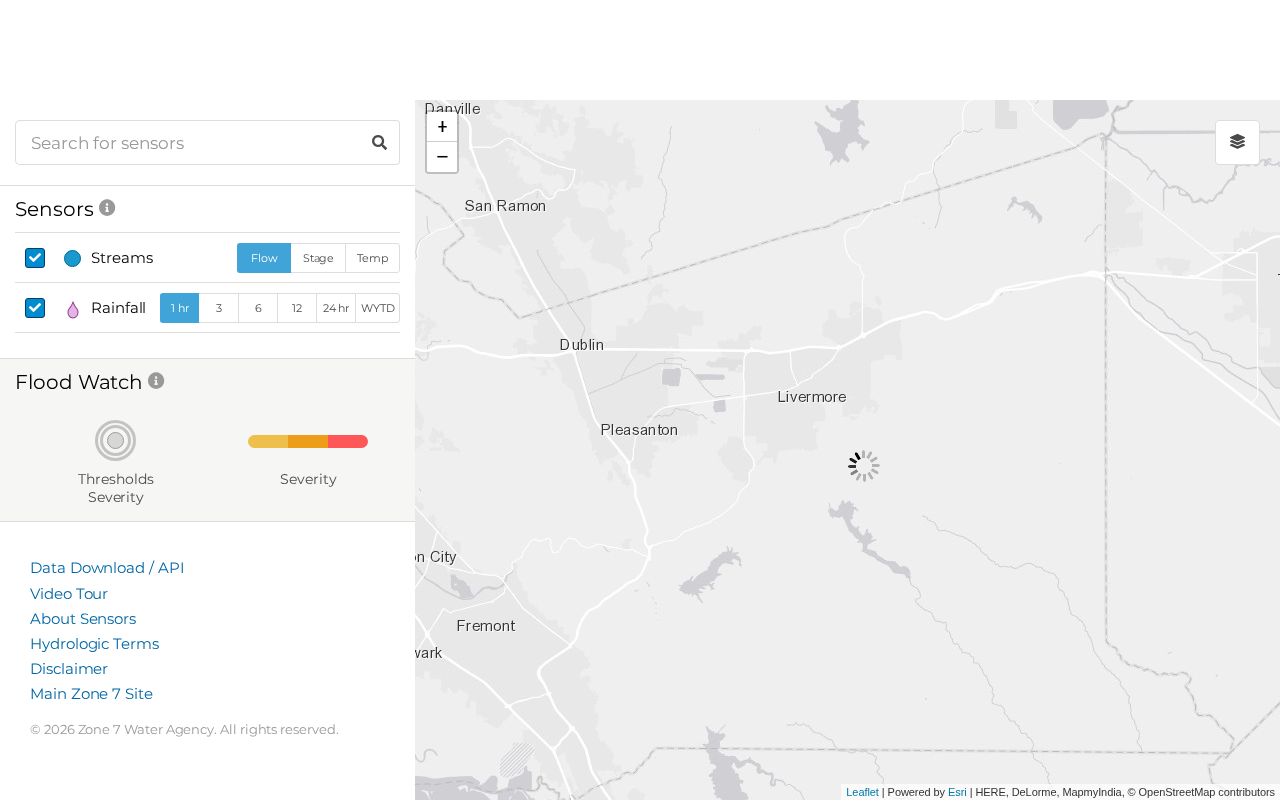Screen dimensions: 1280x800
Task: Open the Data Download / API link
Action: coord(107,568)
